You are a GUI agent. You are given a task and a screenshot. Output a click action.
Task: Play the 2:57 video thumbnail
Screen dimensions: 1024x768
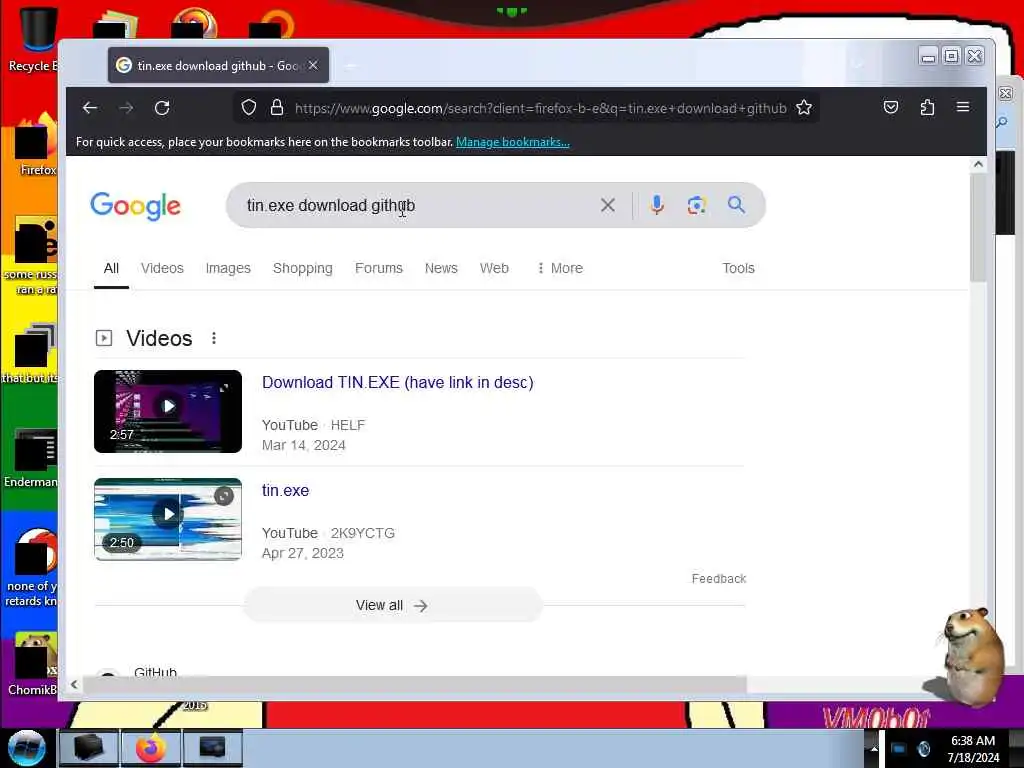click(x=168, y=411)
